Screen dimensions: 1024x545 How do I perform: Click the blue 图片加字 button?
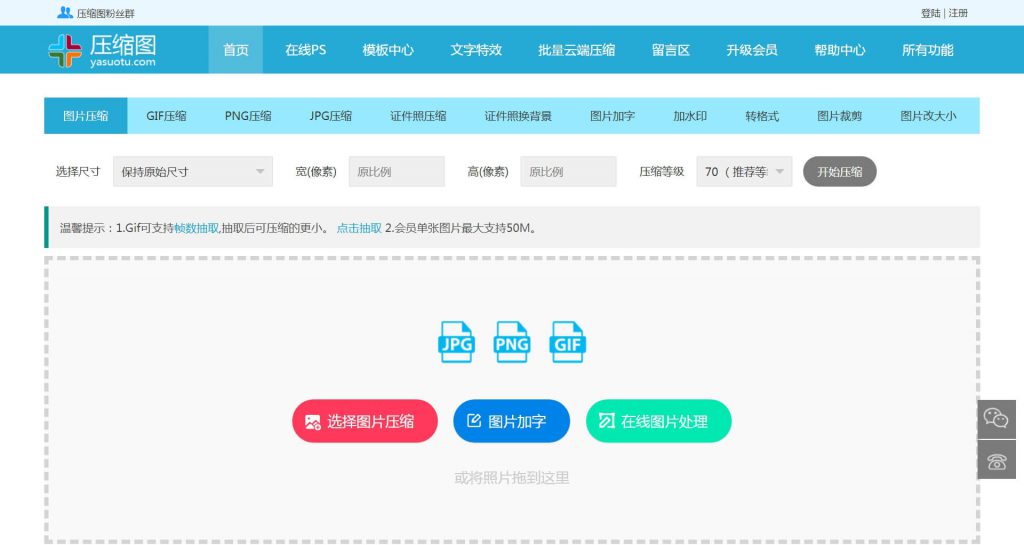pyautogui.click(x=511, y=421)
